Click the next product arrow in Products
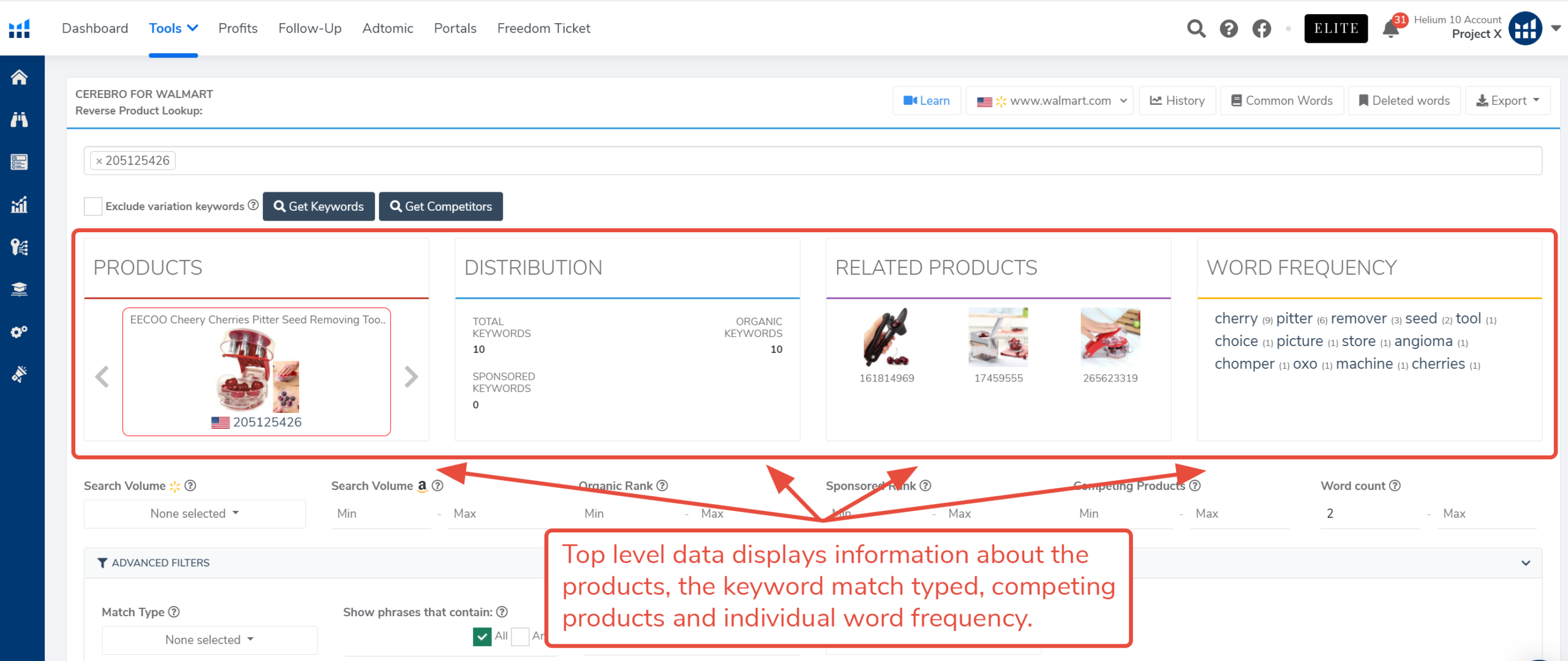The height and width of the screenshot is (661, 1568). (411, 376)
